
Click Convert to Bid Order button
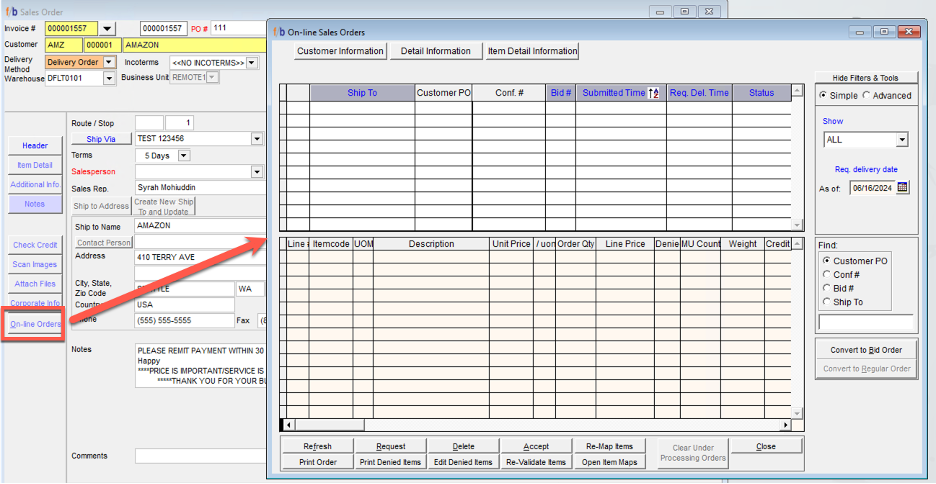pos(866,350)
